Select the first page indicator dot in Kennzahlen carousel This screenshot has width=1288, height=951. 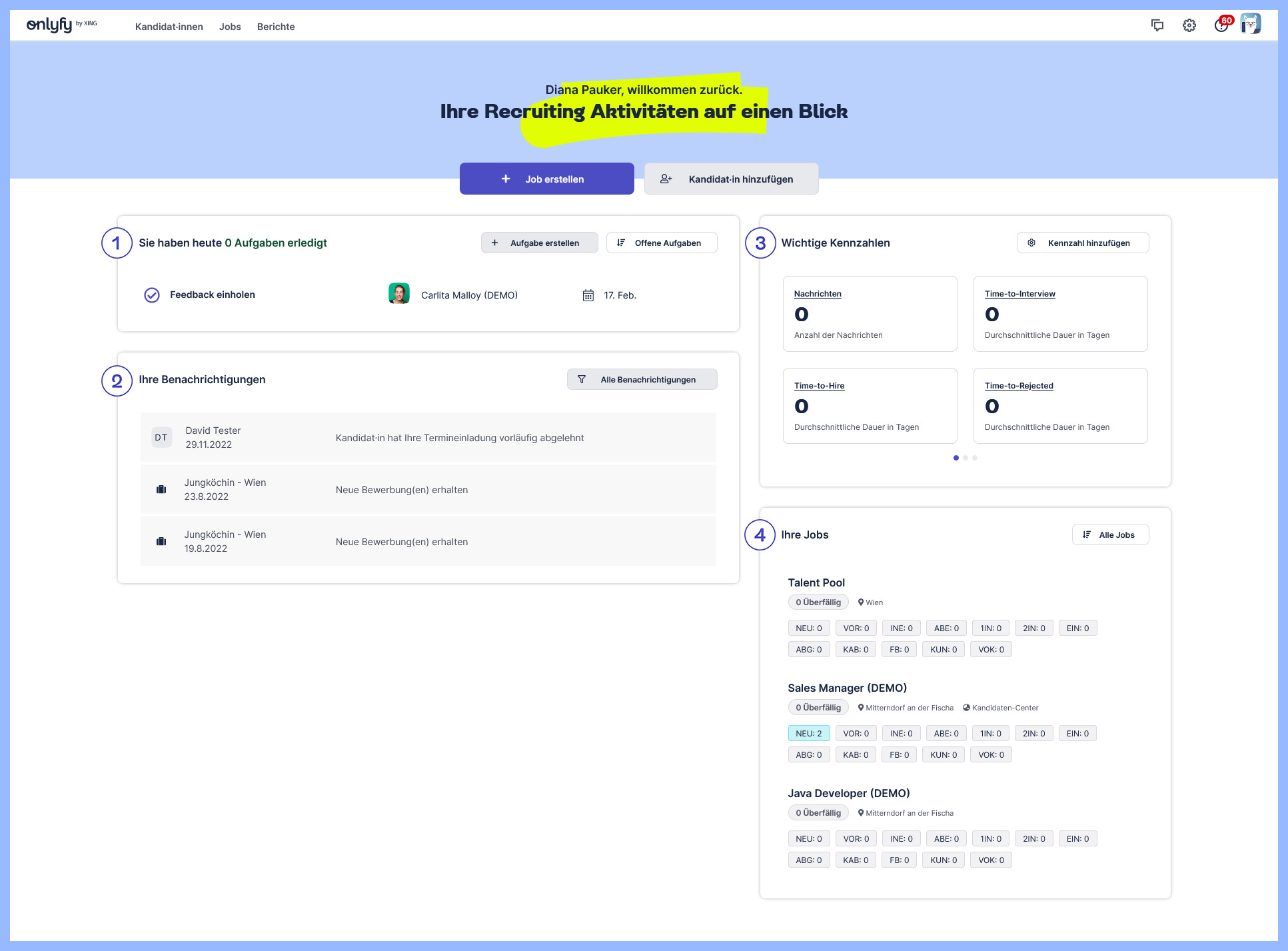956,457
